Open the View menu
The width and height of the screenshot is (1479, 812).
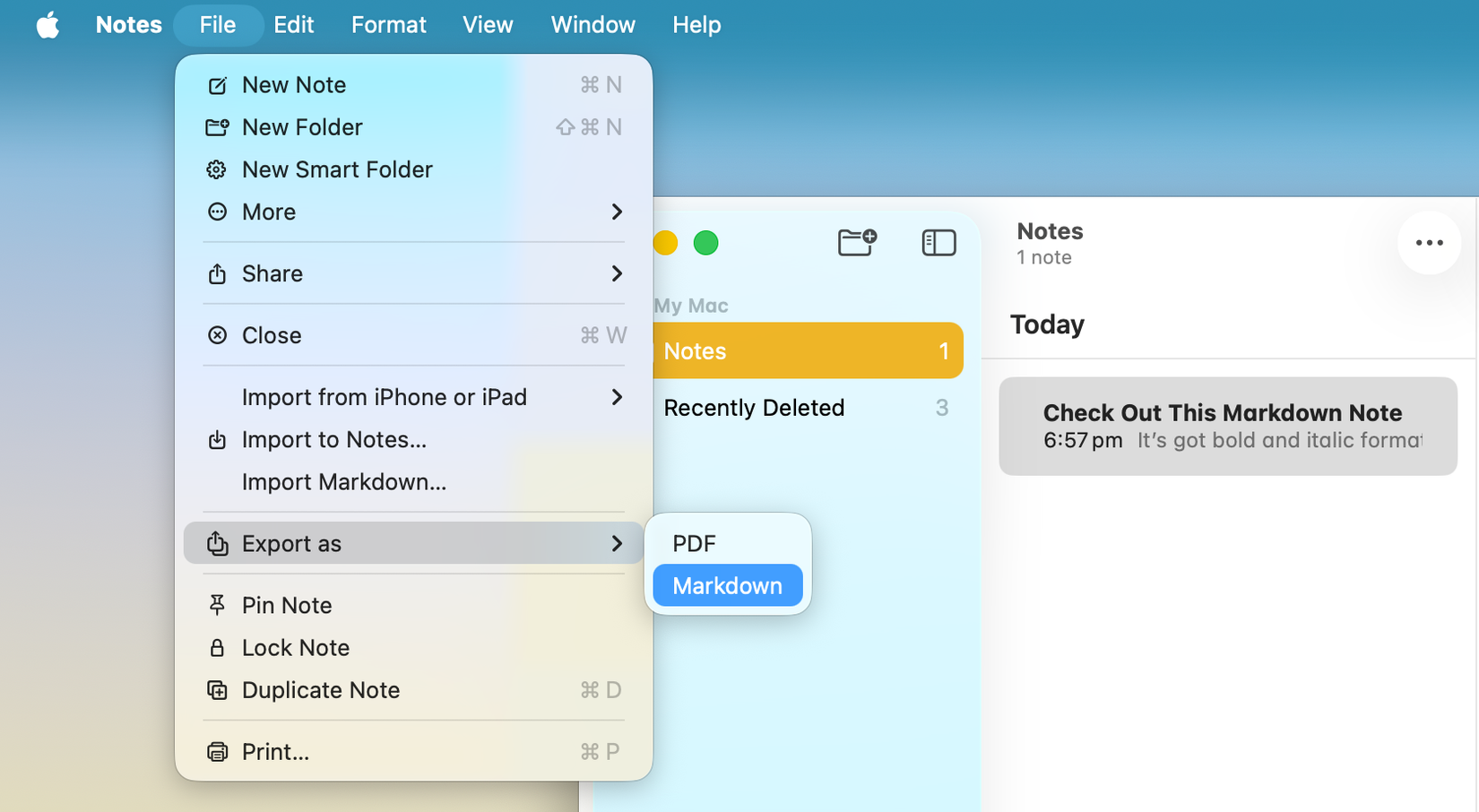pos(488,25)
